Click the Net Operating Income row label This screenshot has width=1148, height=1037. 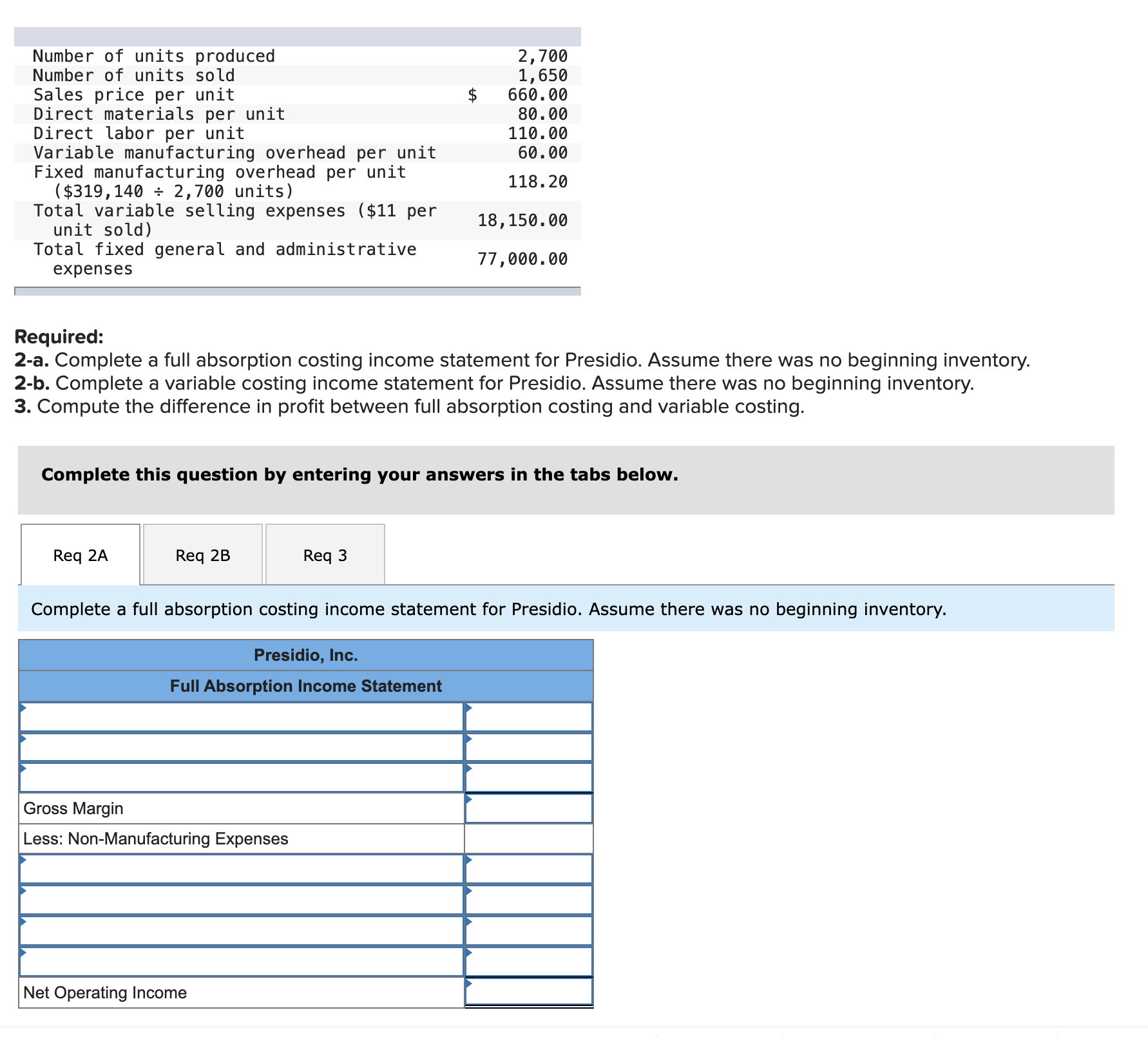point(105,992)
